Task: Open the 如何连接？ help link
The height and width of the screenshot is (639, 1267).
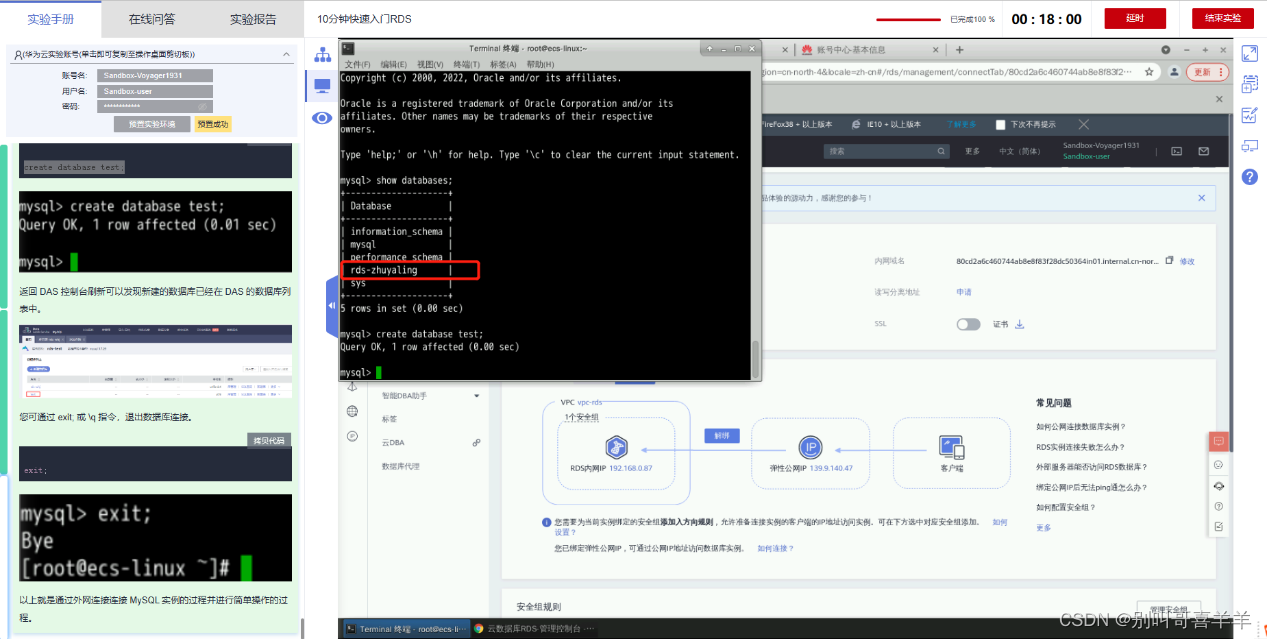Action: point(776,548)
